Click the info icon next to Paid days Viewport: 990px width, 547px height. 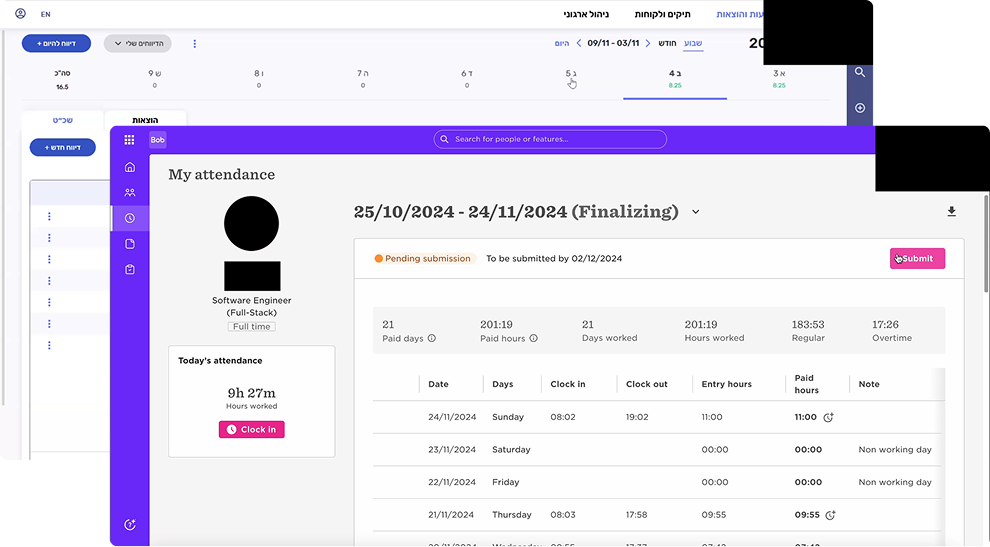click(432, 338)
